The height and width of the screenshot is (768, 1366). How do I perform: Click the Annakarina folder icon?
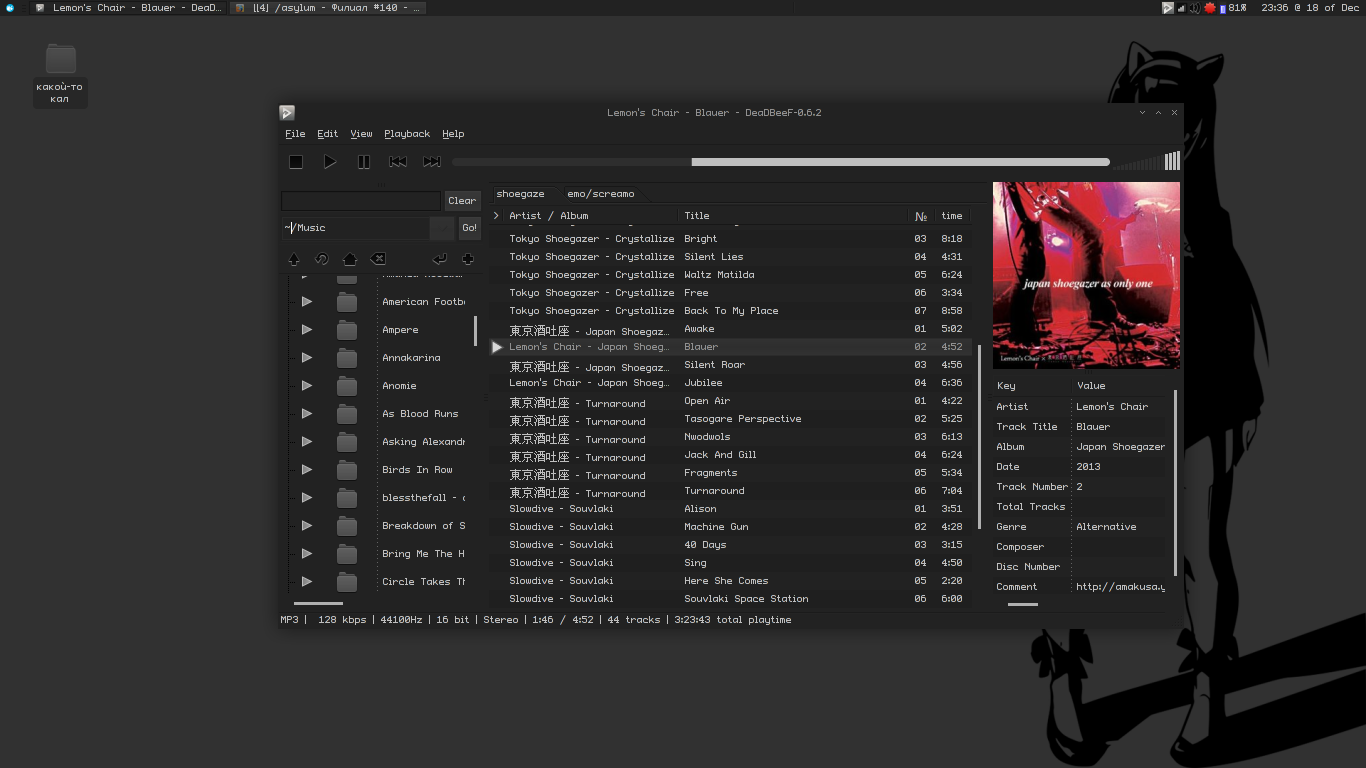[347, 358]
